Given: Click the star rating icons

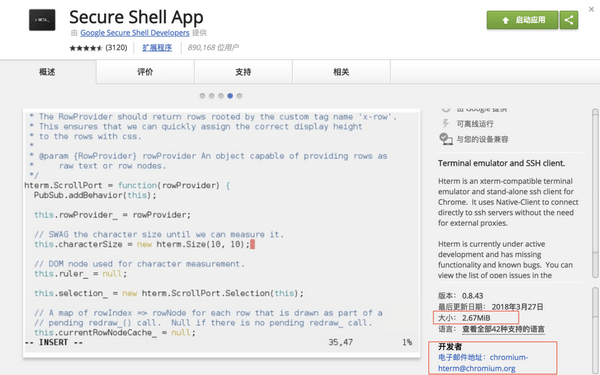Looking at the screenshot, I should click(86, 48).
